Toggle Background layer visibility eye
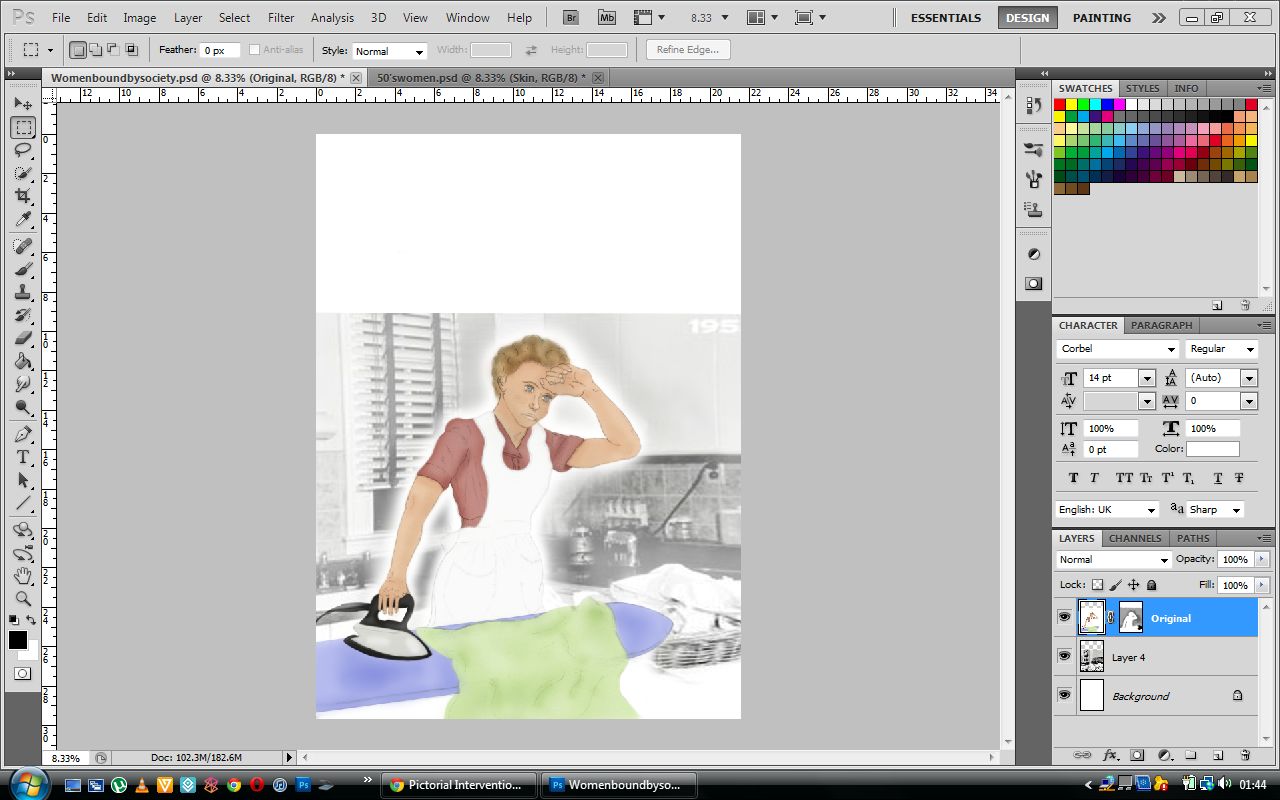This screenshot has width=1280, height=800. [x=1064, y=695]
